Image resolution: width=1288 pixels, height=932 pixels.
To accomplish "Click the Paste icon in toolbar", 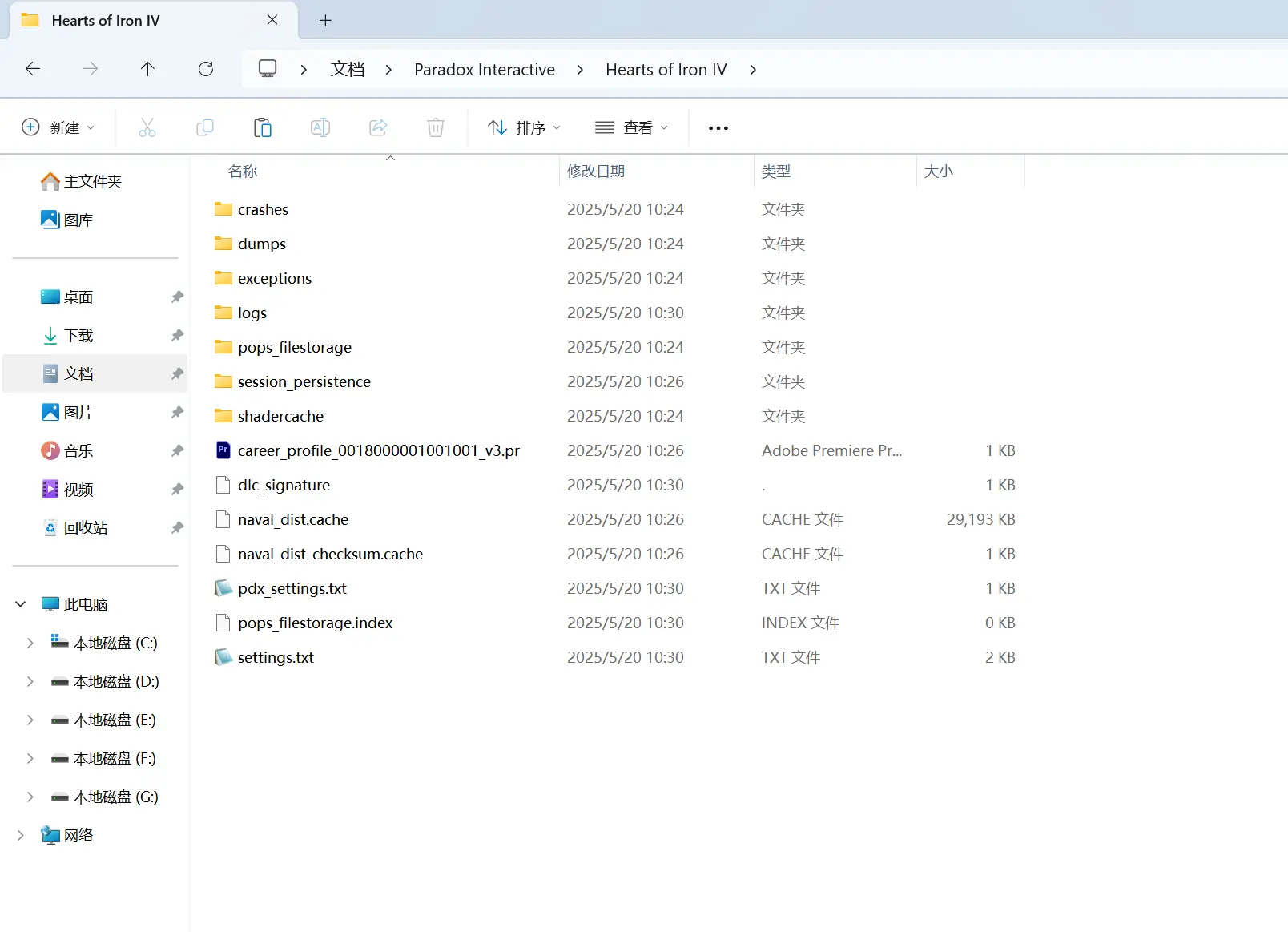I will coord(262,127).
